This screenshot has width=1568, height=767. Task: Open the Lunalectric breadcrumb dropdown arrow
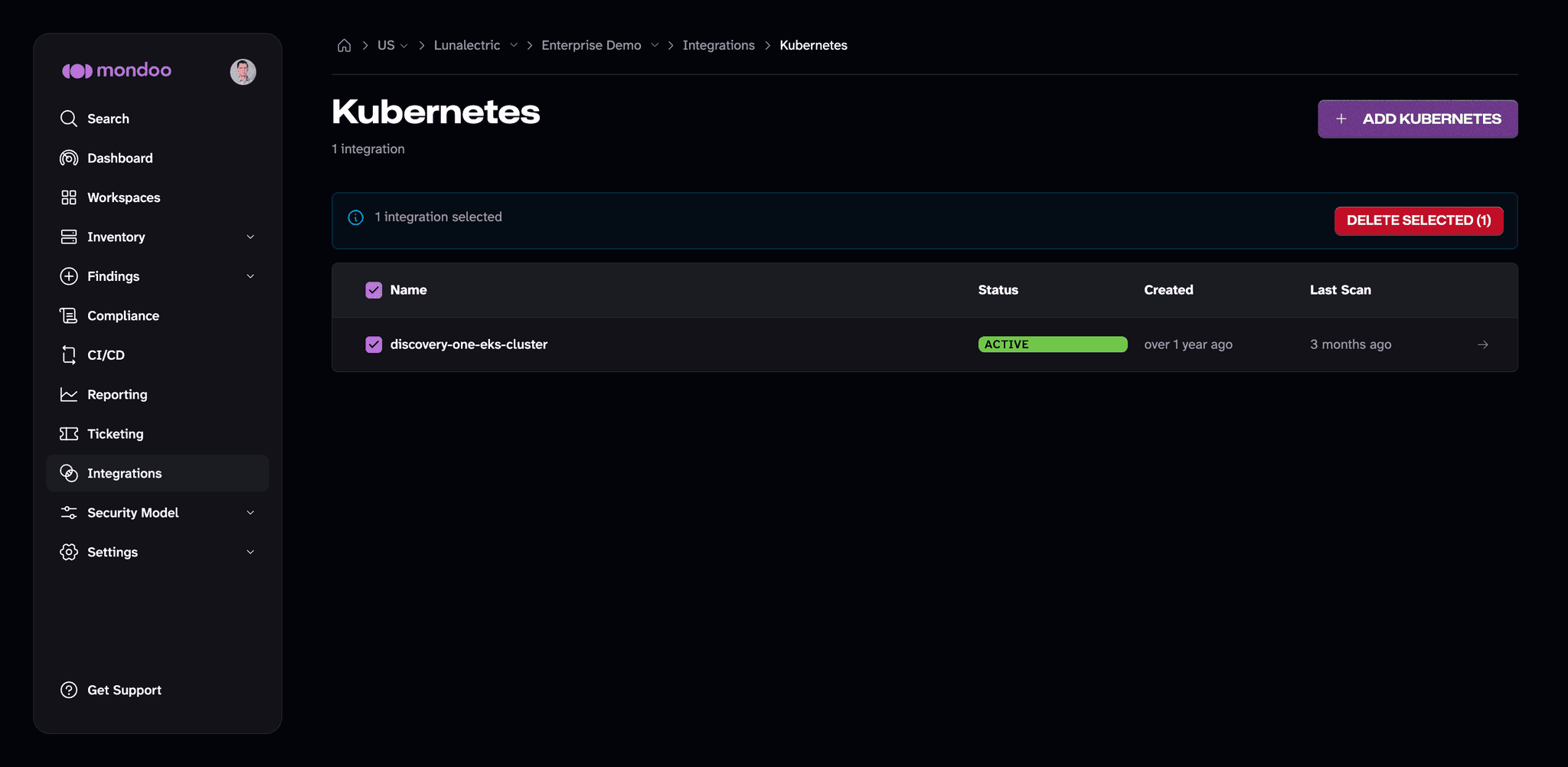[514, 45]
